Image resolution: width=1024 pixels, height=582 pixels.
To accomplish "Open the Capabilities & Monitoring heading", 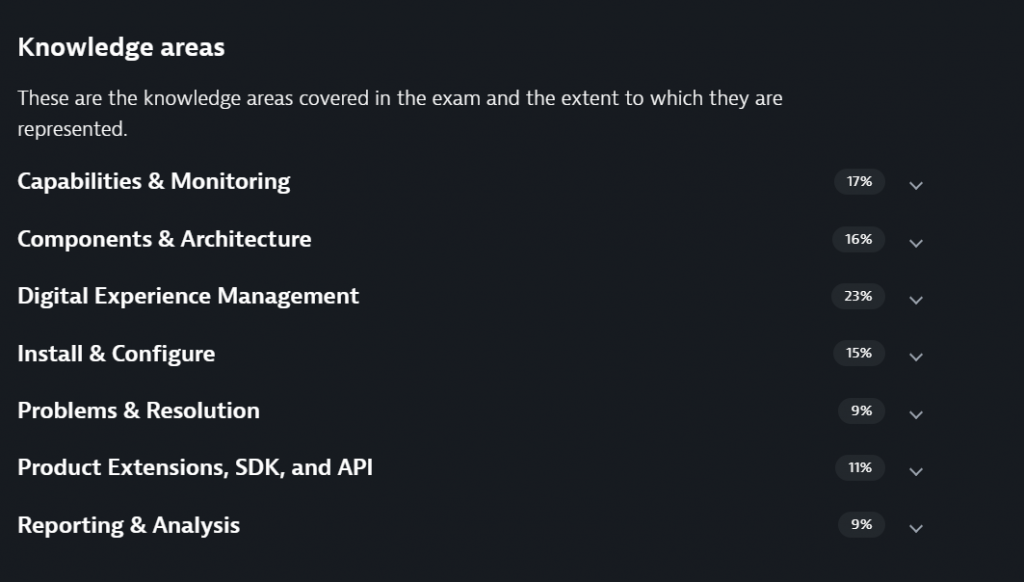I will [154, 181].
